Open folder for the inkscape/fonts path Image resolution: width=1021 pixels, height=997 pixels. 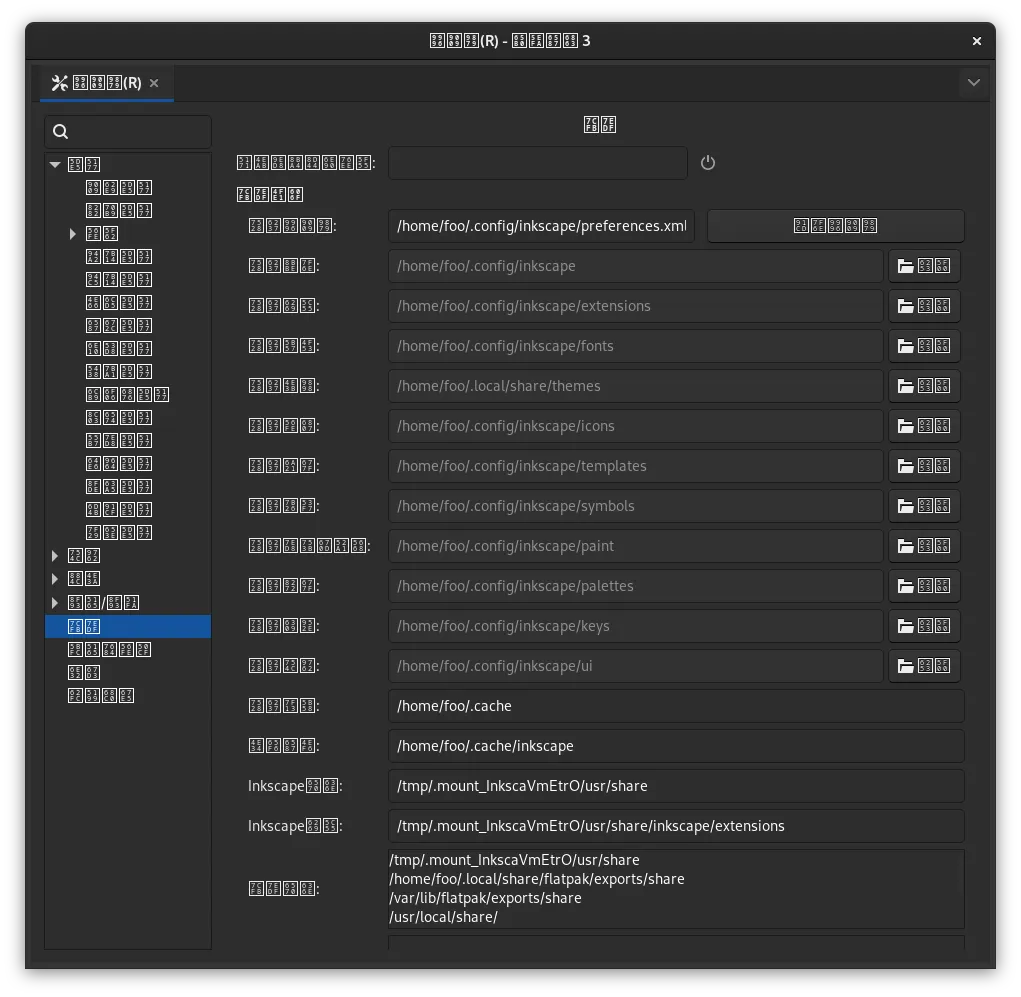[x=924, y=346]
